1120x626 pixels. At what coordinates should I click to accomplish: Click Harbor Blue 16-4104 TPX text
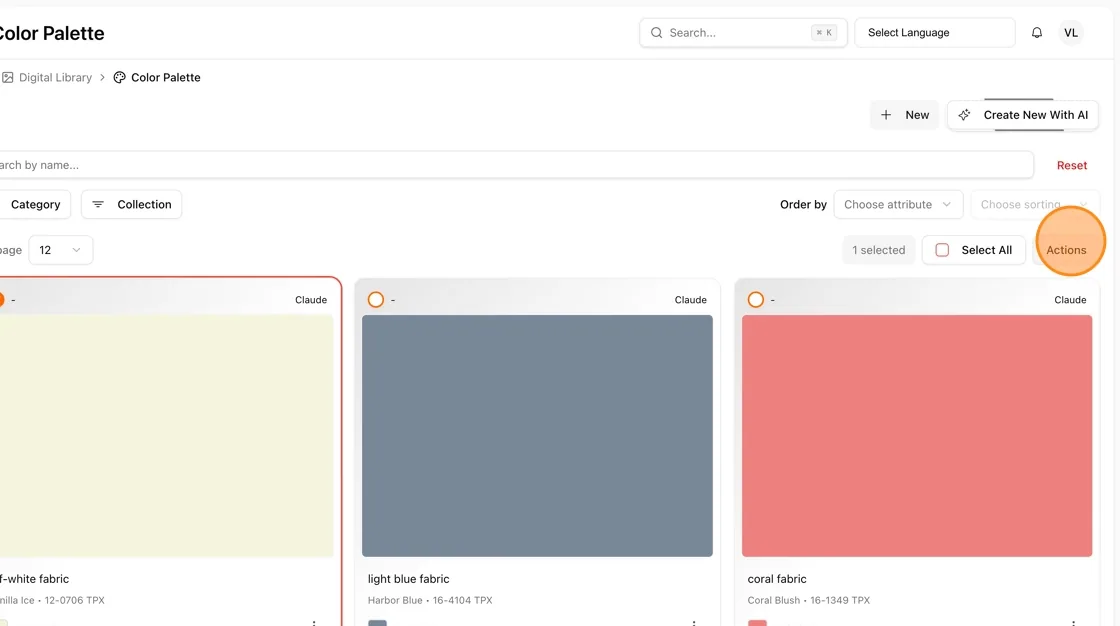[430, 600]
